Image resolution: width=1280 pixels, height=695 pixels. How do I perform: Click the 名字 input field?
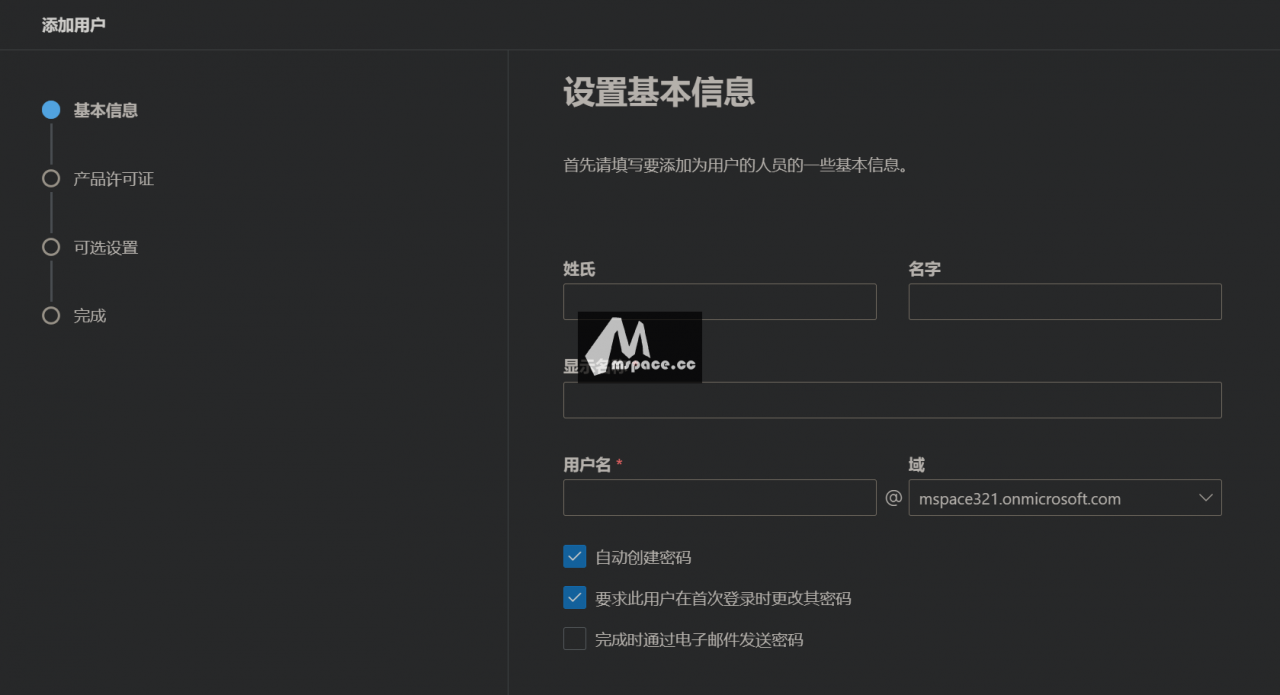click(1064, 301)
